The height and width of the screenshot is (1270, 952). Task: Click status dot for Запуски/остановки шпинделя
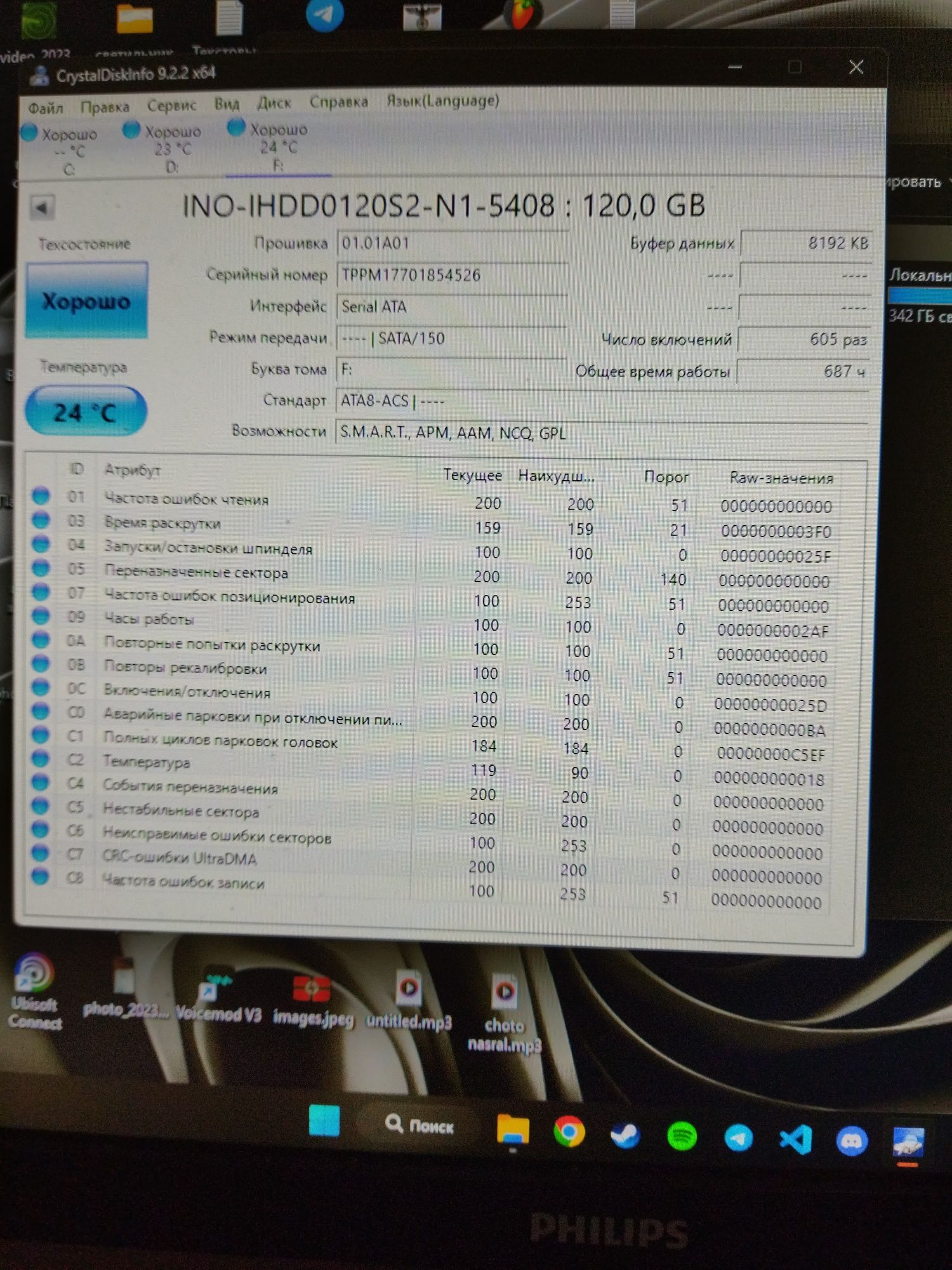pos(41,544)
